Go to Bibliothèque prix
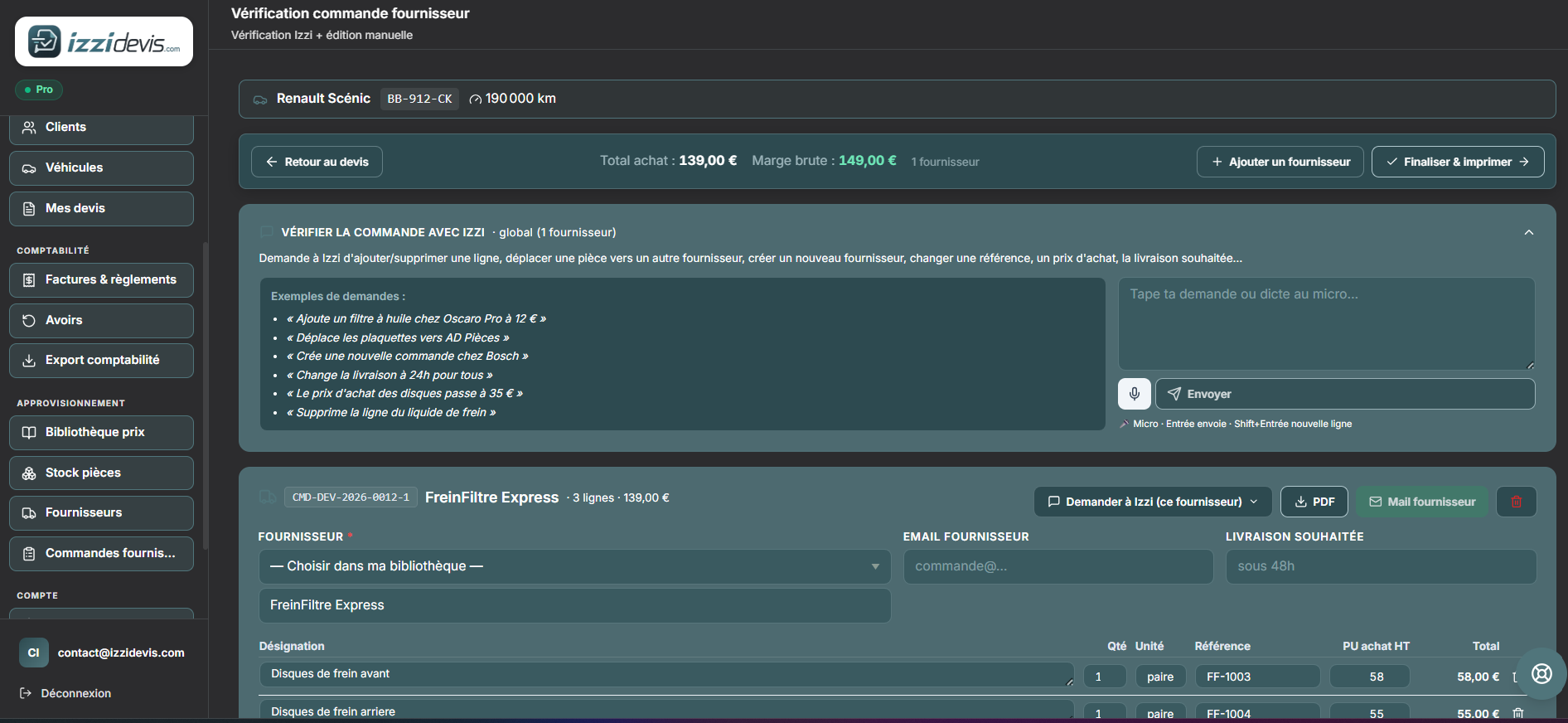 click(101, 433)
